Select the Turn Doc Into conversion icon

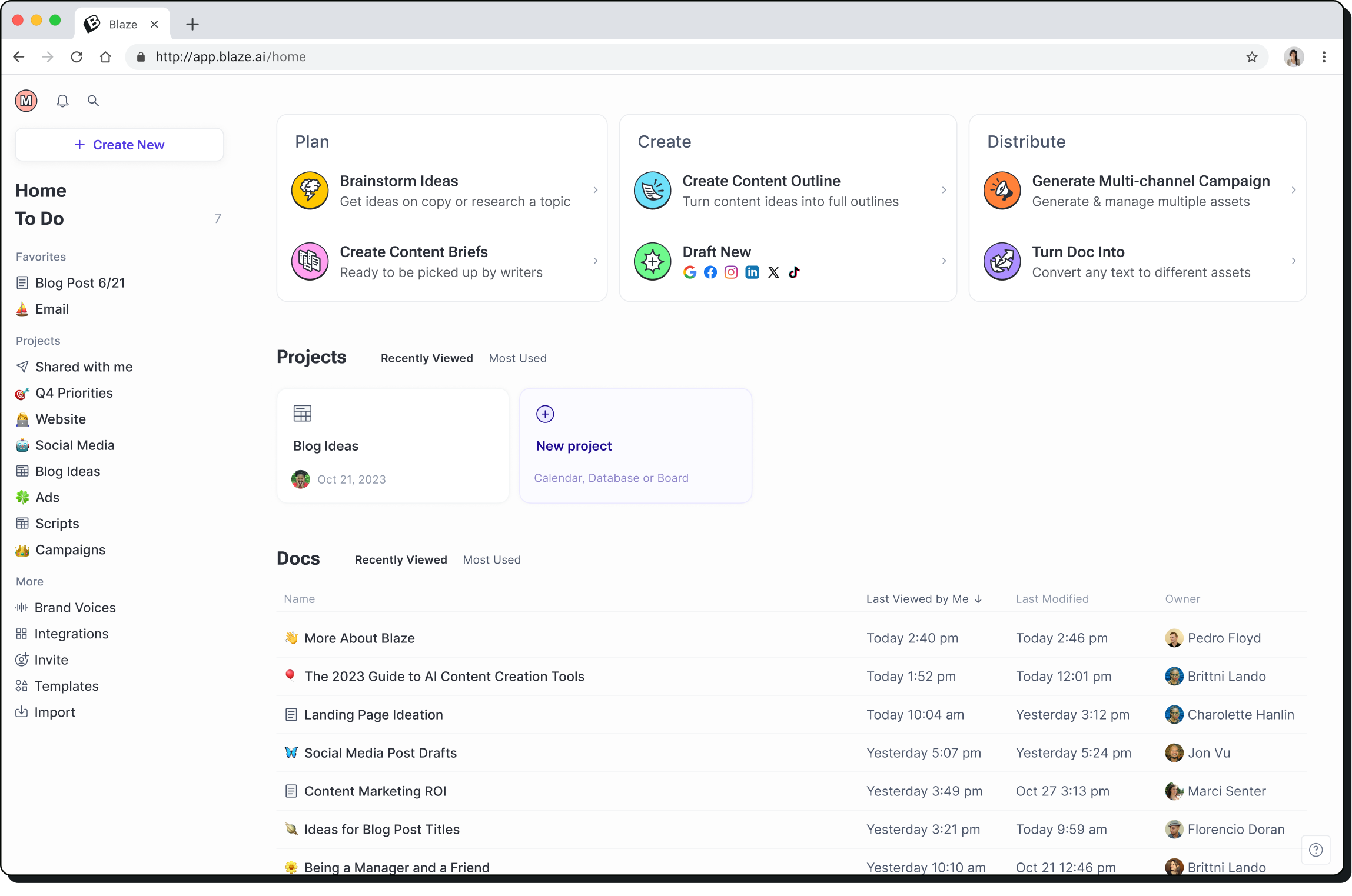[x=1003, y=261]
